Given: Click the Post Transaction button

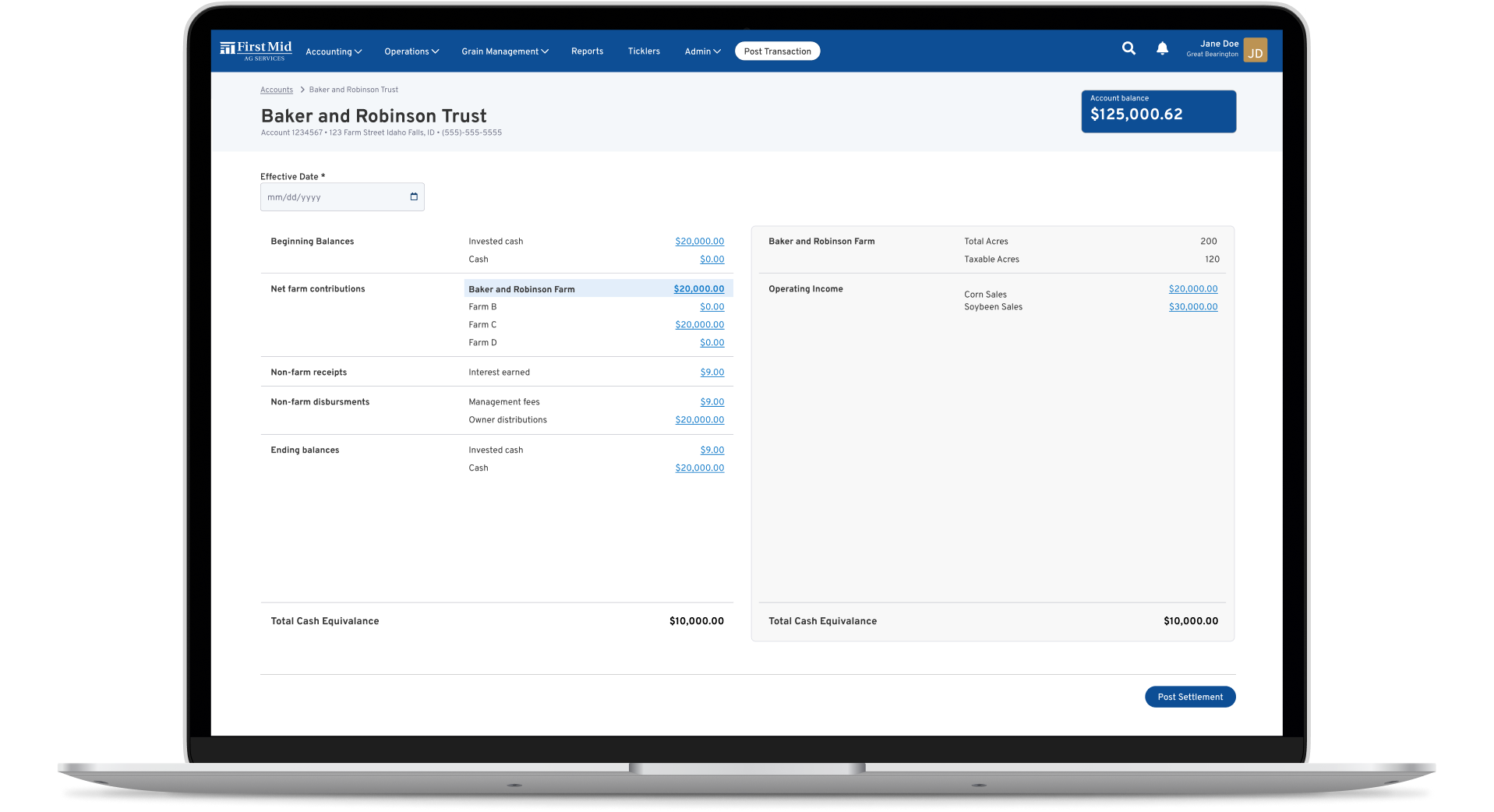Looking at the screenshot, I should point(777,51).
